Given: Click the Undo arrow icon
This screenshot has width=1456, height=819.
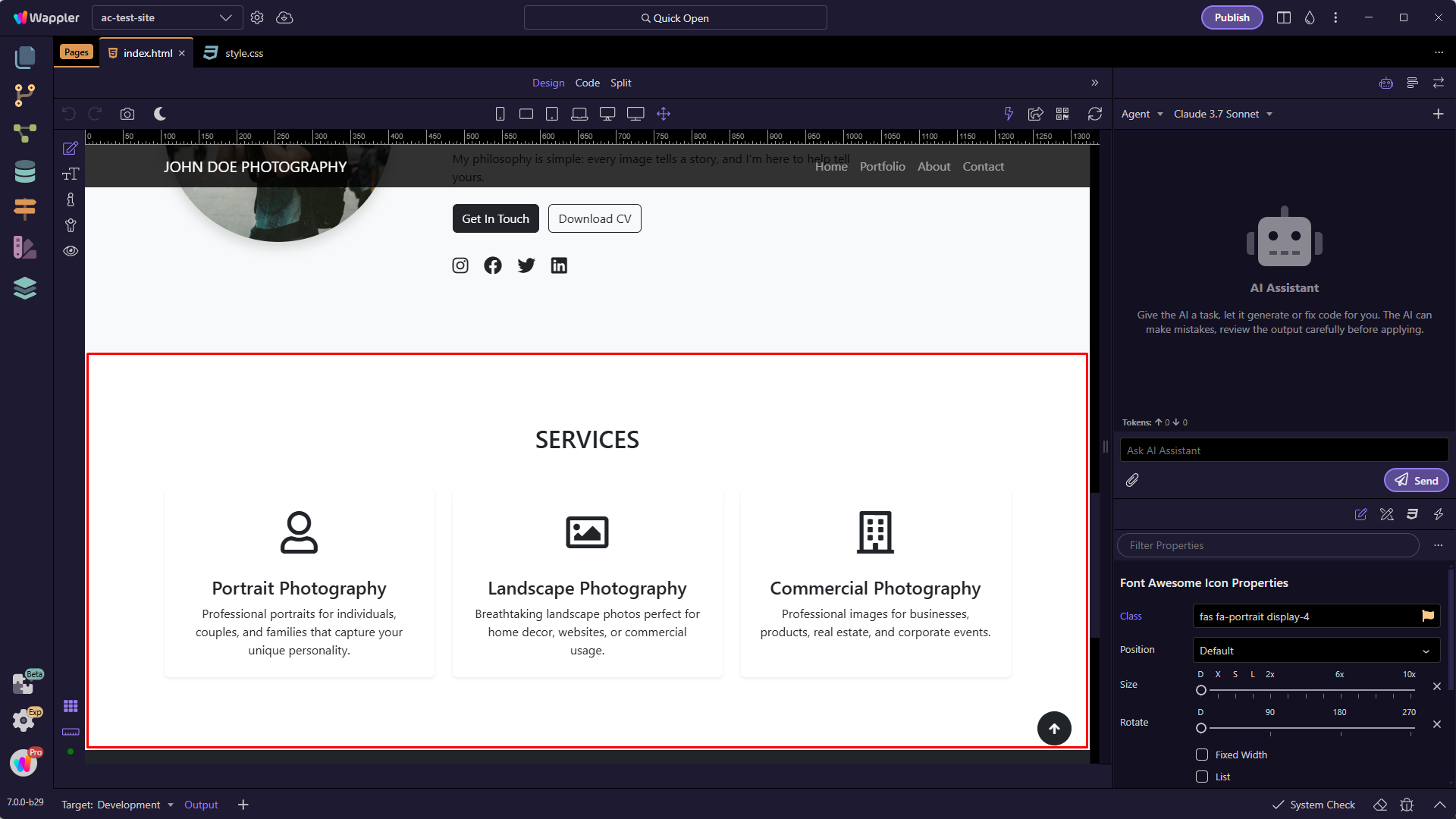Looking at the screenshot, I should click(69, 114).
